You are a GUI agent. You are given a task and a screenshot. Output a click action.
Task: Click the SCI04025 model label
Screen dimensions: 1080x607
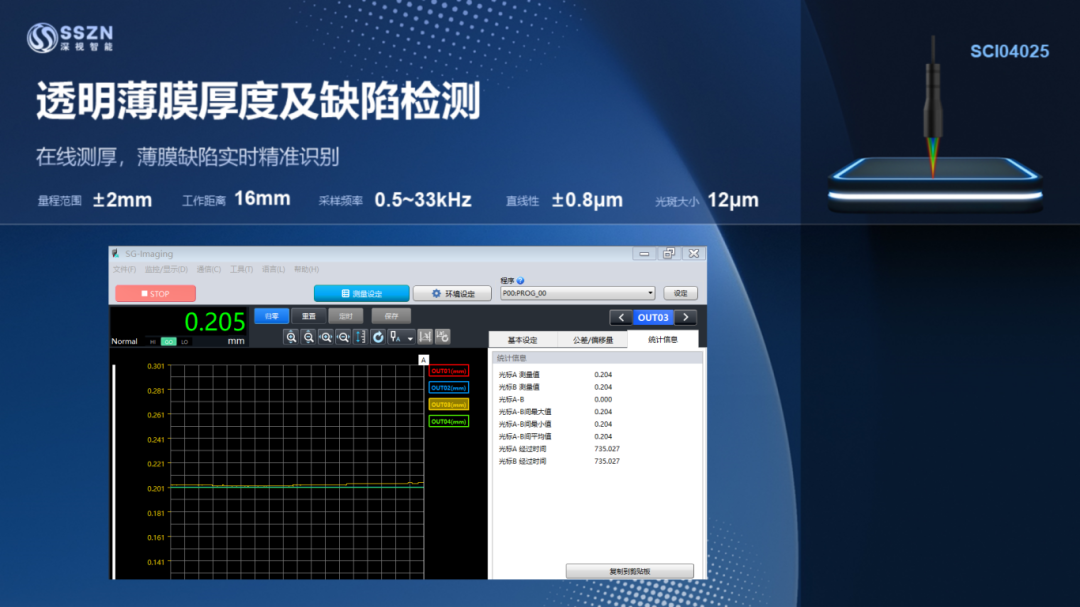1009,51
